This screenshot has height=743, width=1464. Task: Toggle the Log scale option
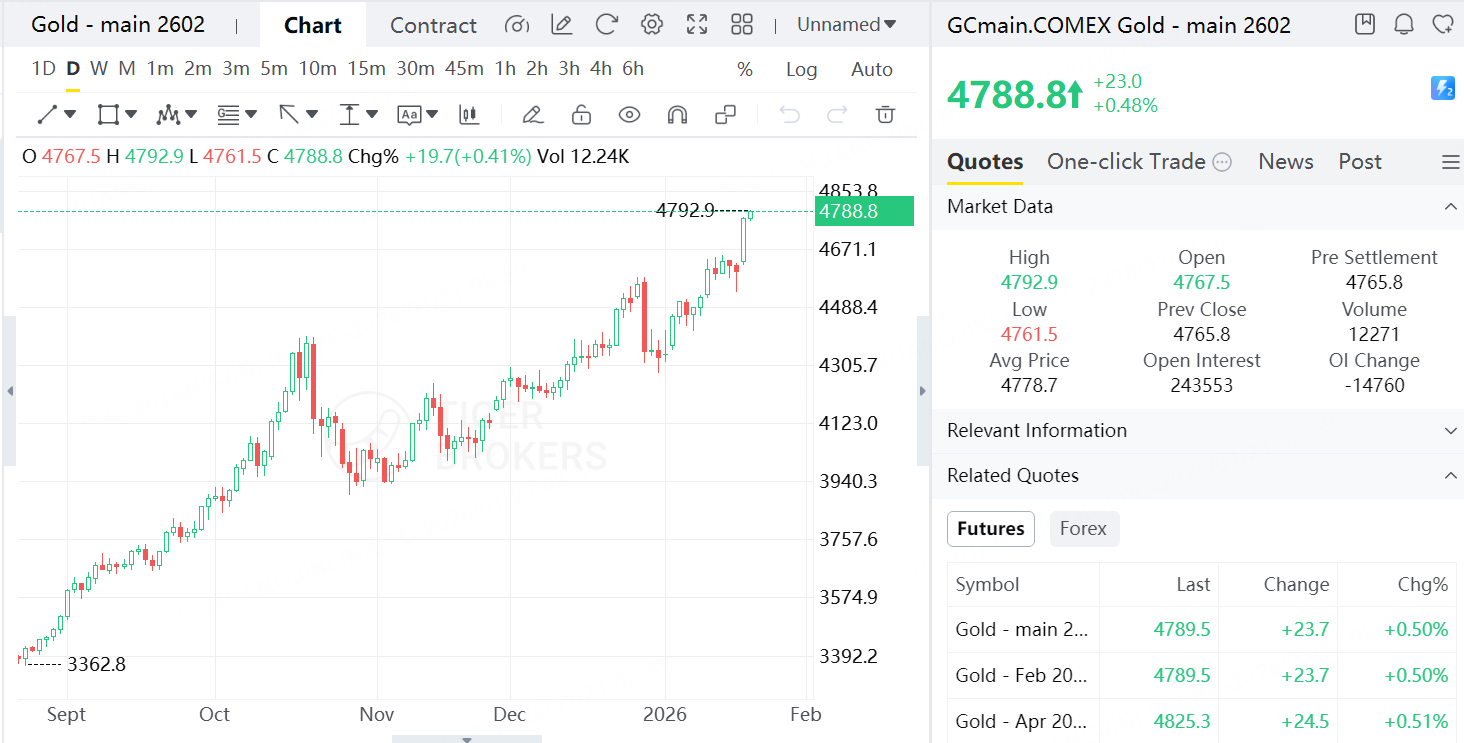click(801, 70)
